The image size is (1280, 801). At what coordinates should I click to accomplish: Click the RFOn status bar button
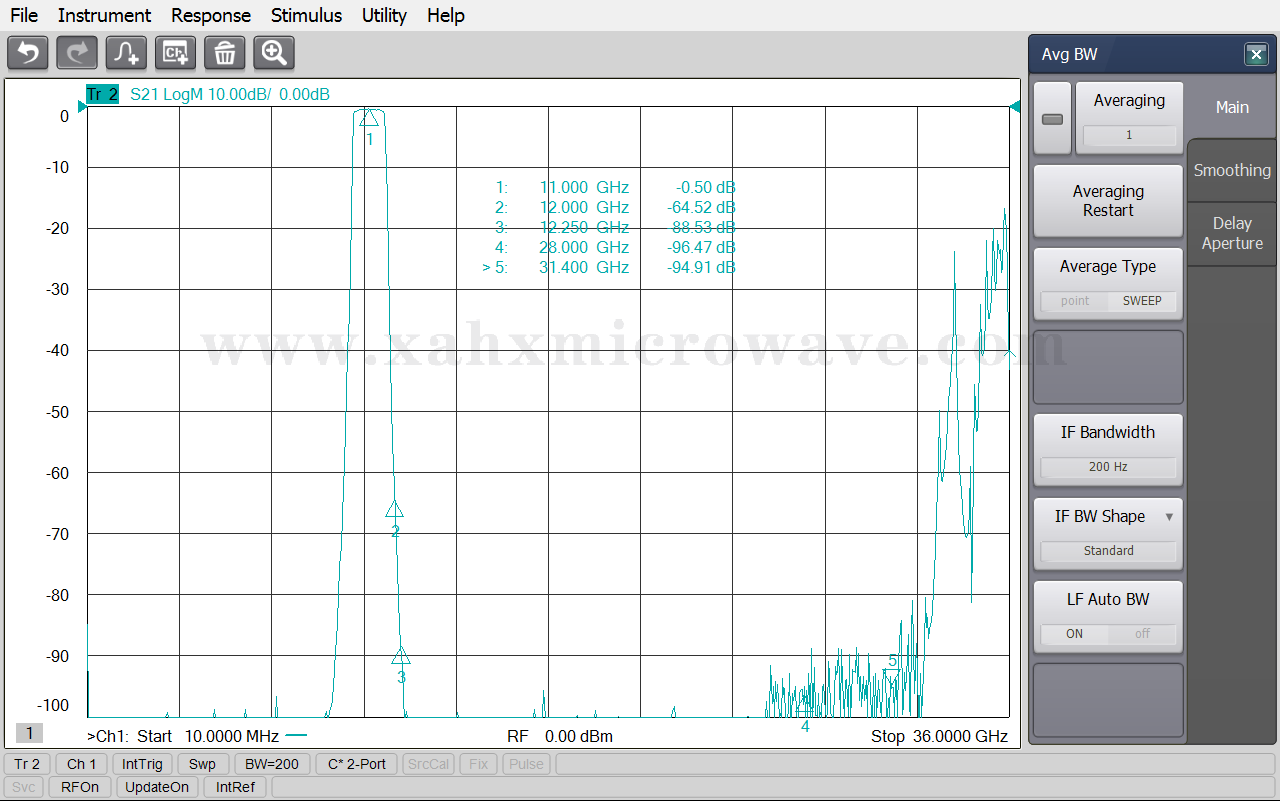(80, 787)
